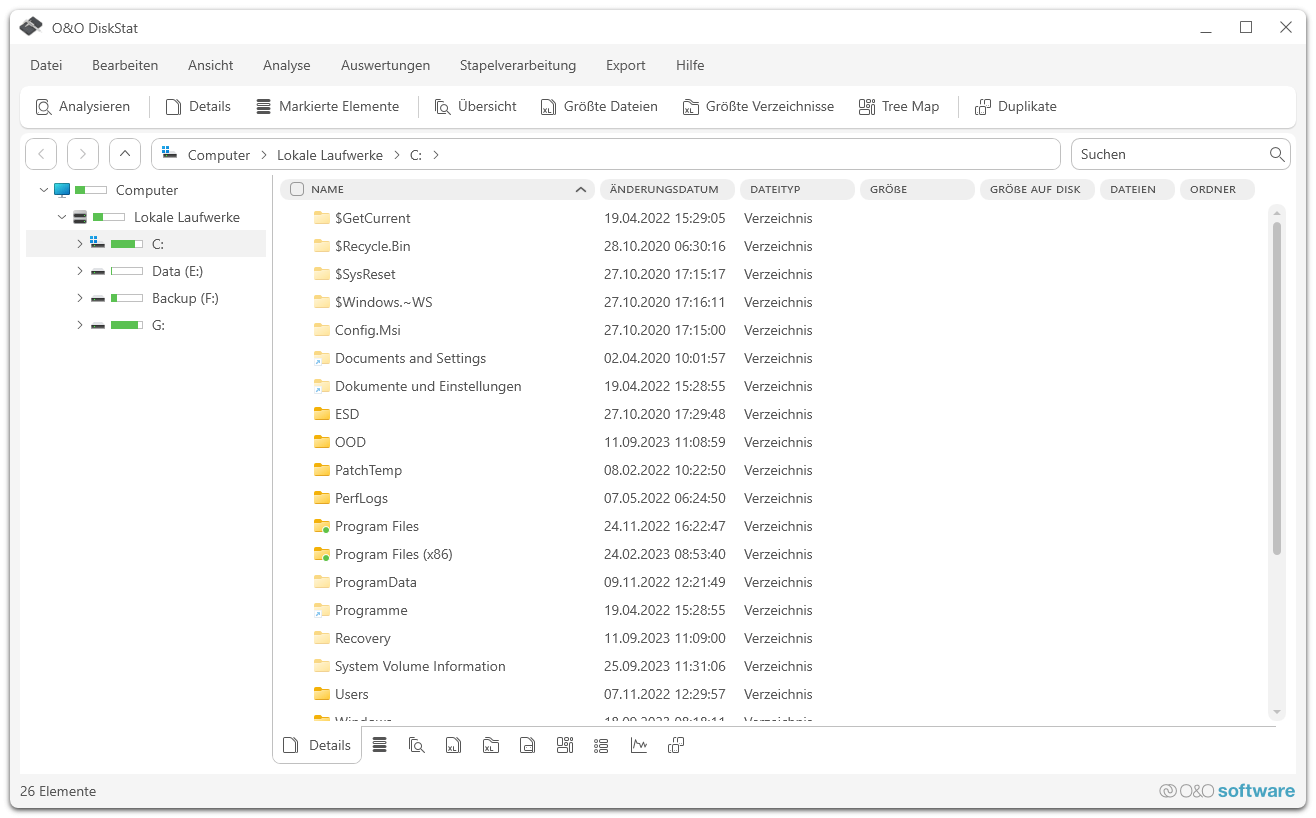Toggle the select-all checkbox in Name header

(x=297, y=189)
